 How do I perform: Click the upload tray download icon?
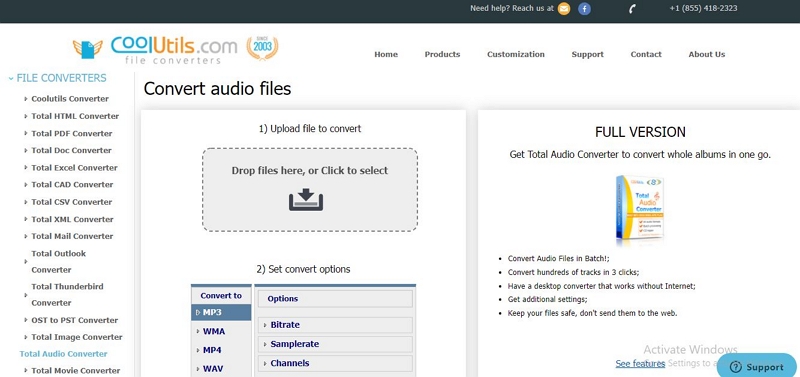click(306, 199)
